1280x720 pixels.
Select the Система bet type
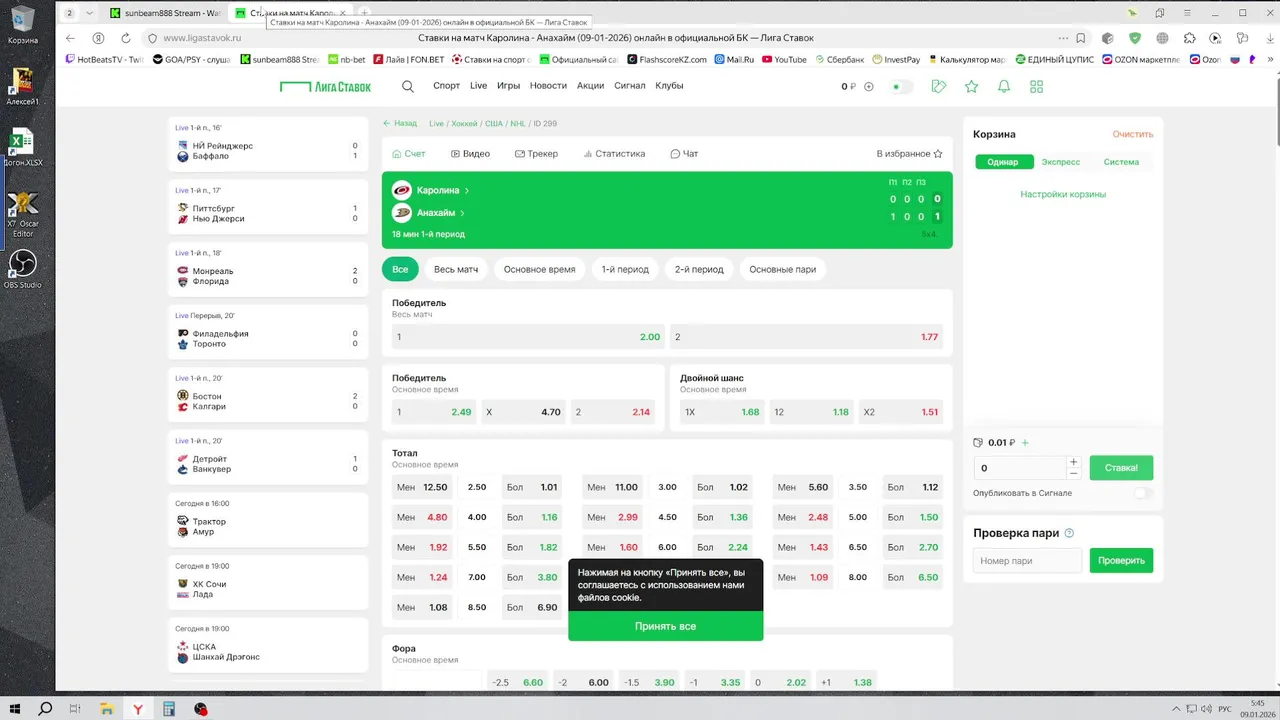[1121, 162]
